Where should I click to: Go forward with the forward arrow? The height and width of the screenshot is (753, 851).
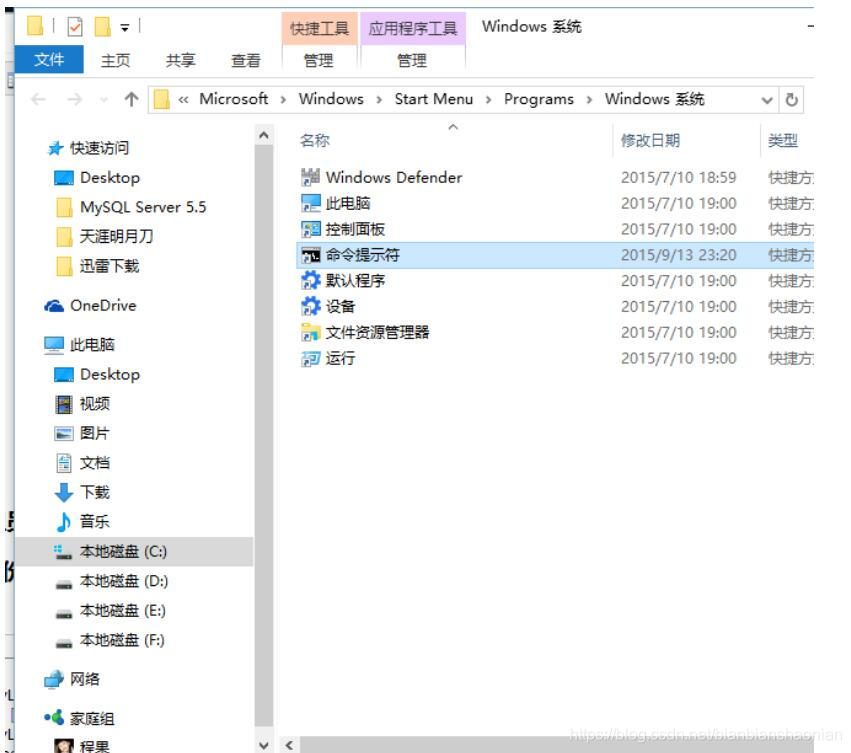(74, 99)
